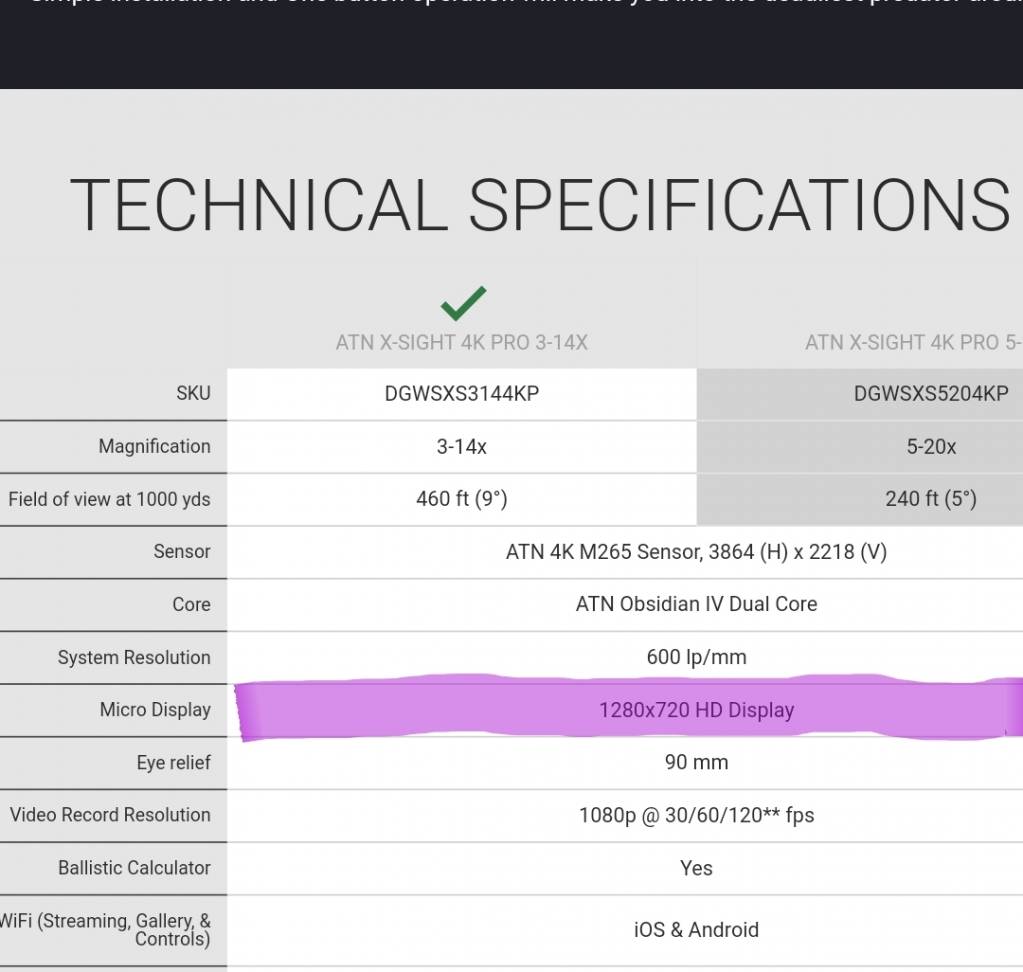Click the System Resolution row label
This screenshot has height=972, width=1023.
(134, 657)
